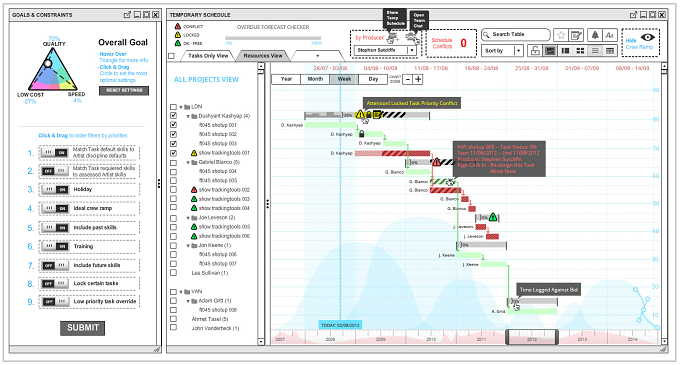This screenshot has height=365, width=680.
Task: Click yellow warning icon on Kashyap's Gantt bar
Action: click(x=360, y=114)
